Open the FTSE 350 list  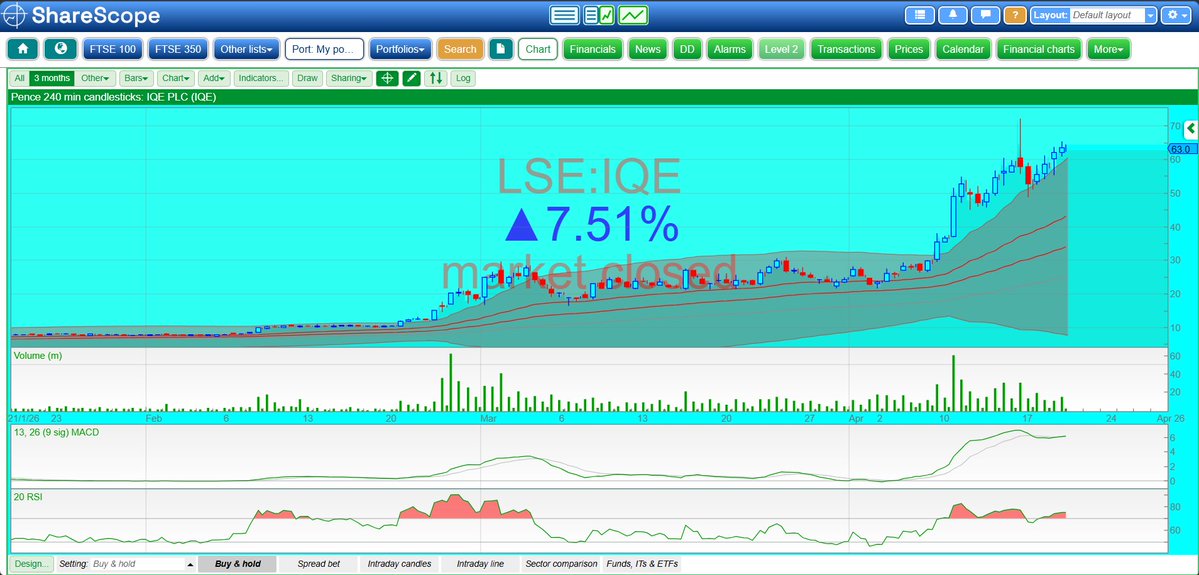[x=178, y=49]
